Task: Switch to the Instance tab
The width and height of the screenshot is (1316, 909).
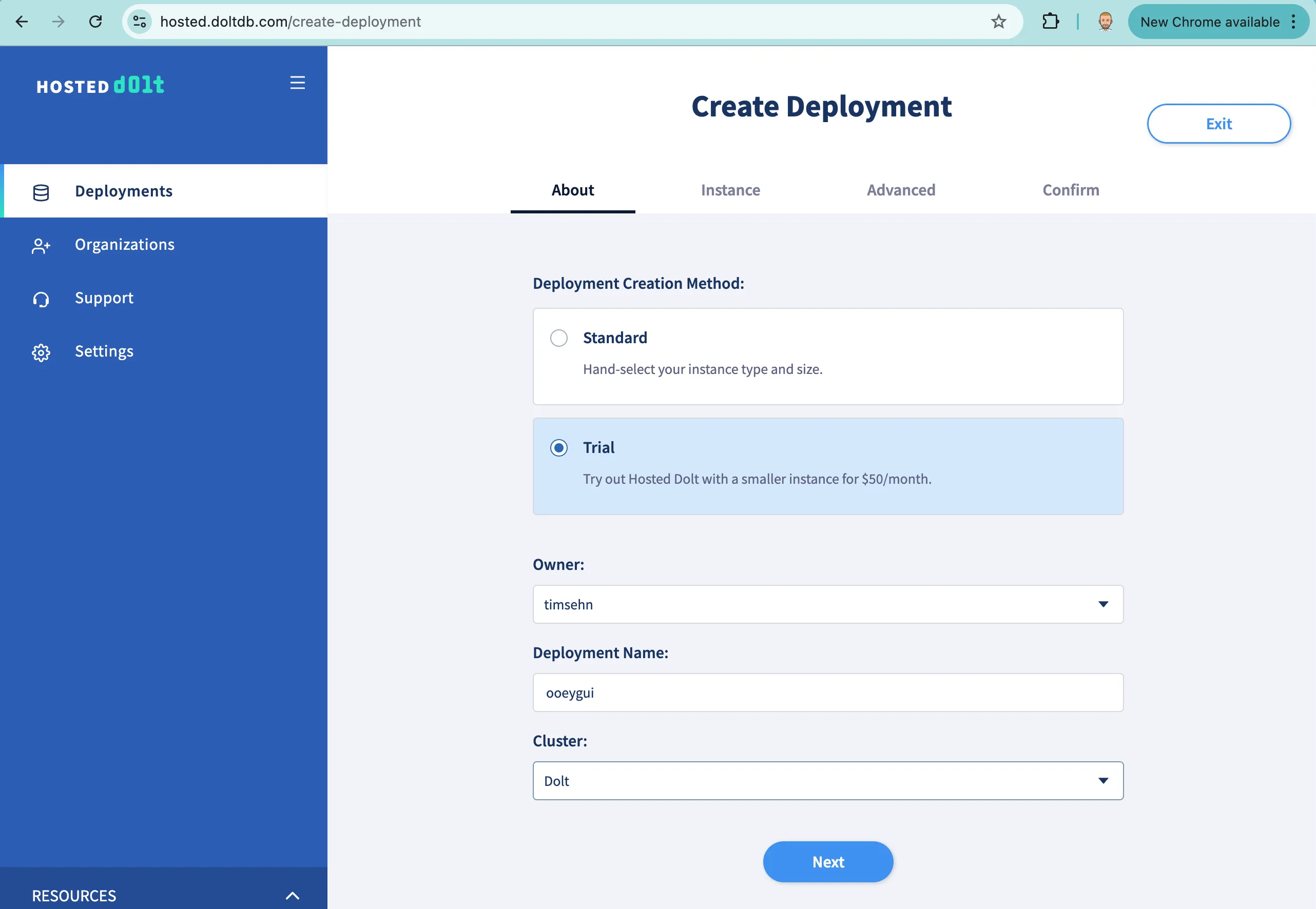Action: (x=730, y=190)
